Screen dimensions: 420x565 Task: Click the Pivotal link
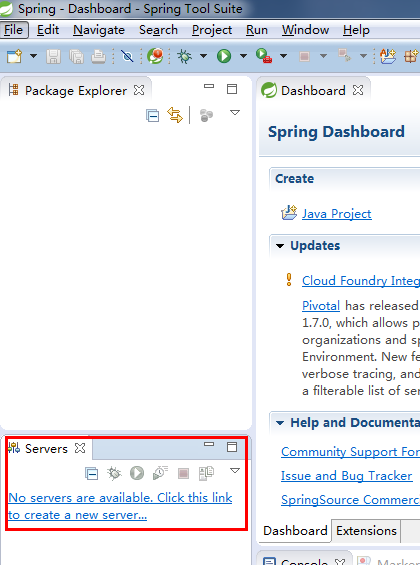point(321,306)
